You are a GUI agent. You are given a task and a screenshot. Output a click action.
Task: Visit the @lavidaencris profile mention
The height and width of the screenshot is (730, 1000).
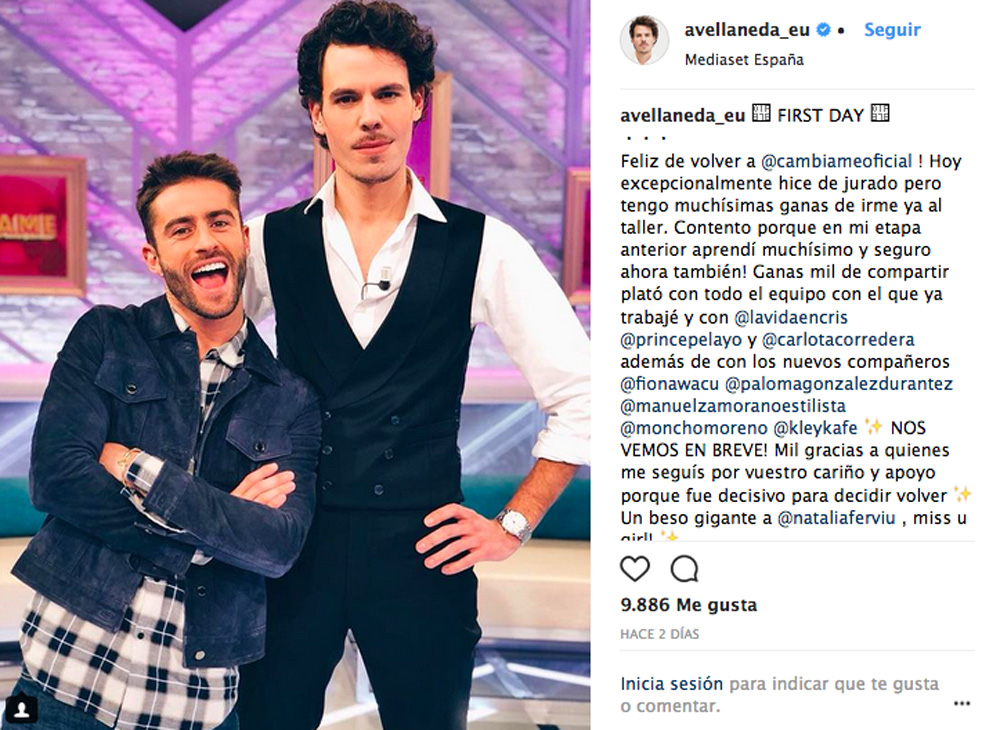(791, 318)
